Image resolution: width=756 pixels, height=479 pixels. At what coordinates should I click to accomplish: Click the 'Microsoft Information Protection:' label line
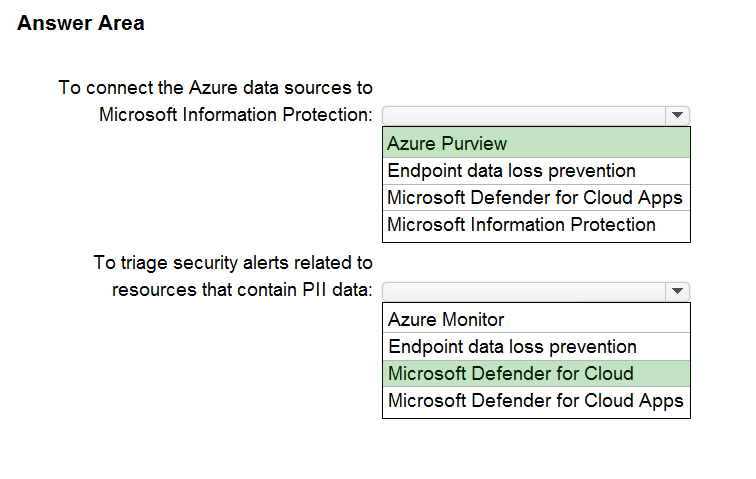pyautogui.click(x=236, y=115)
